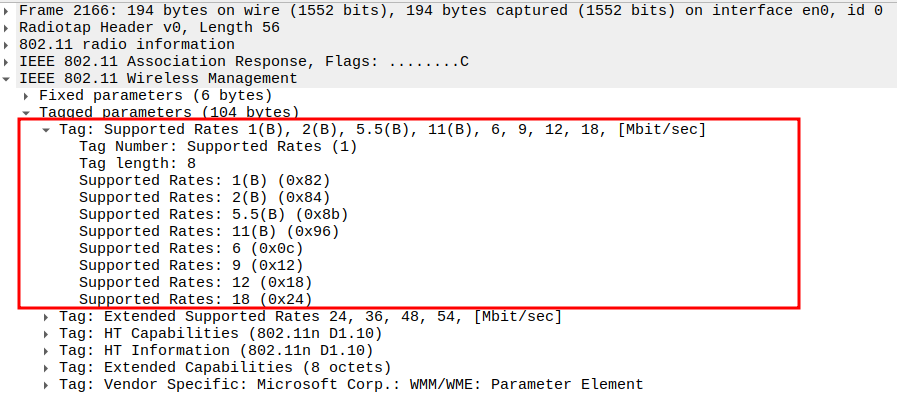
Task: Select Supported Rates 9 (0x12) row
Action: (x=191, y=266)
